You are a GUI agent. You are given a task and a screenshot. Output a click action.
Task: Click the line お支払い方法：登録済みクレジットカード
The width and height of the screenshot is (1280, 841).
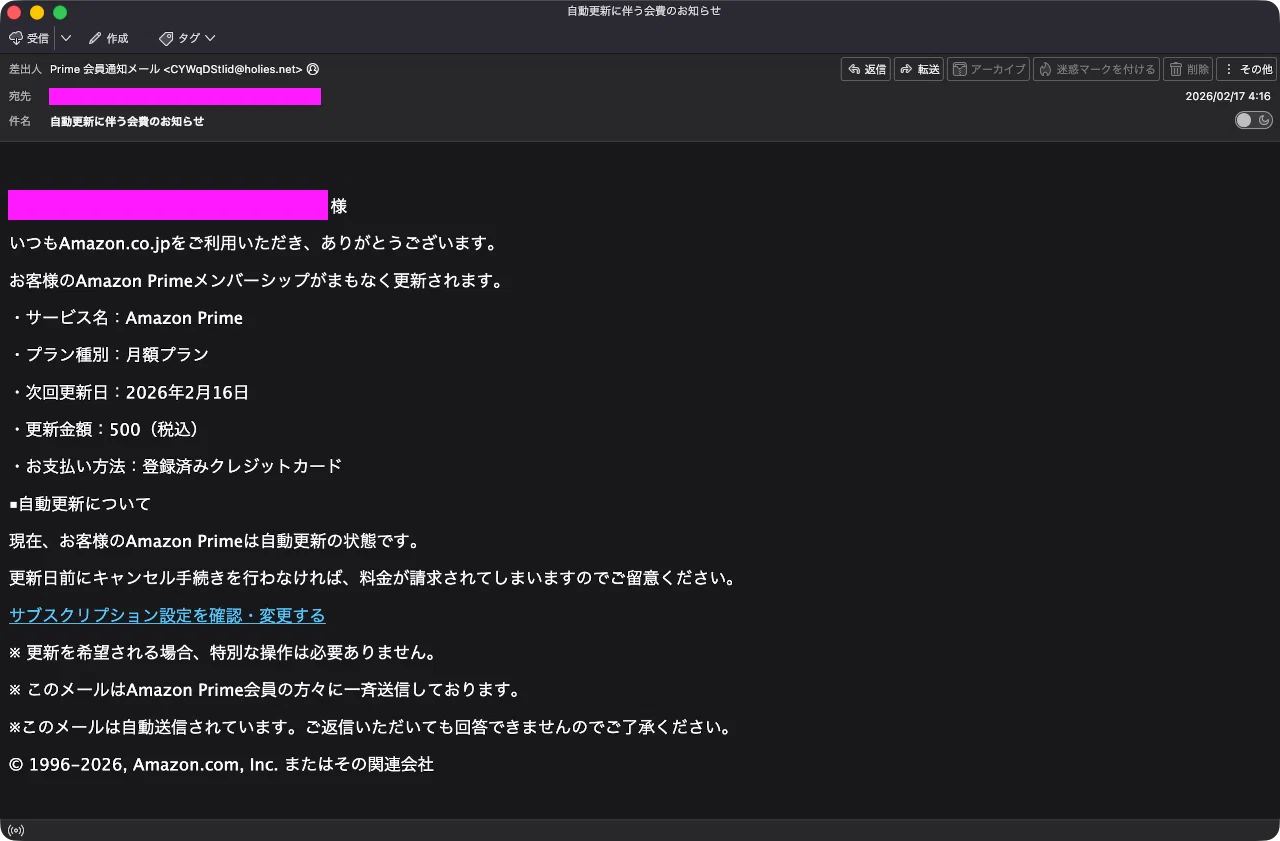[x=176, y=466]
